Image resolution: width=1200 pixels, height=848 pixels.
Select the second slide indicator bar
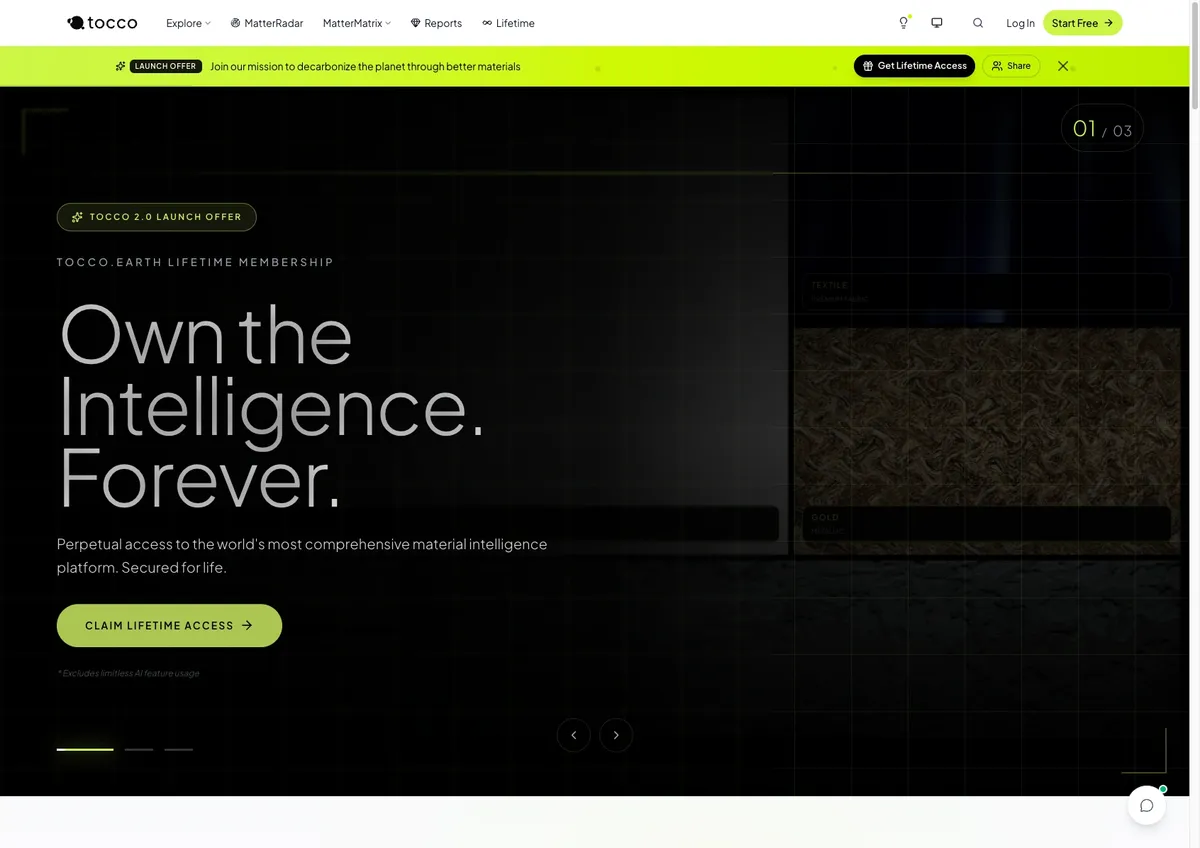(139, 749)
